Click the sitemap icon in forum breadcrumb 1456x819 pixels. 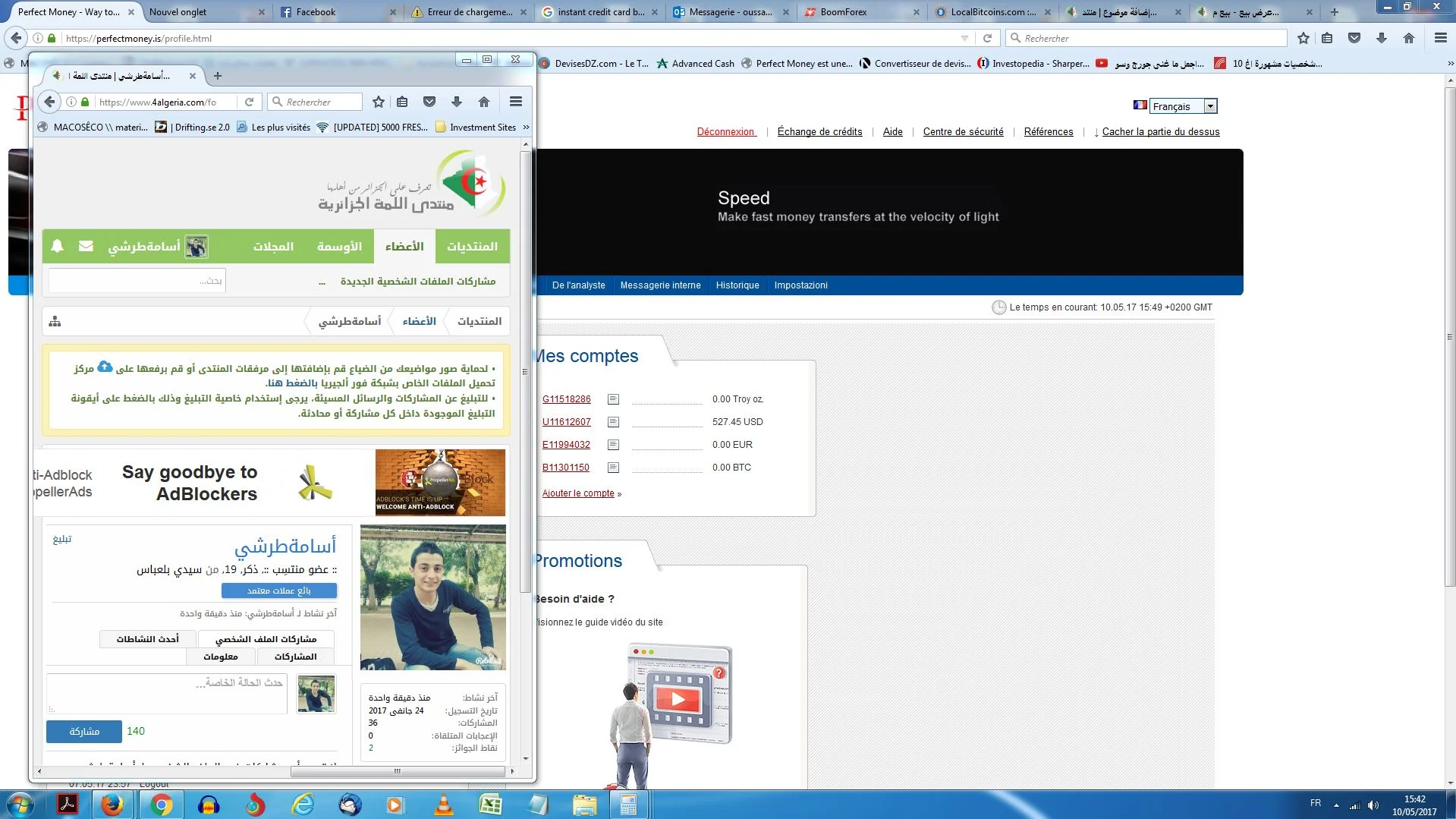click(55, 321)
